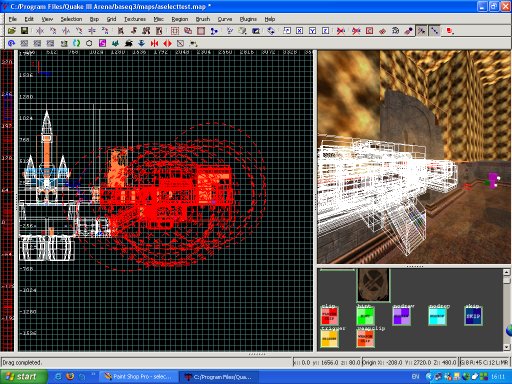Click the Windows start button
The height and width of the screenshot is (384, 512).
click(x=23, y=377)
